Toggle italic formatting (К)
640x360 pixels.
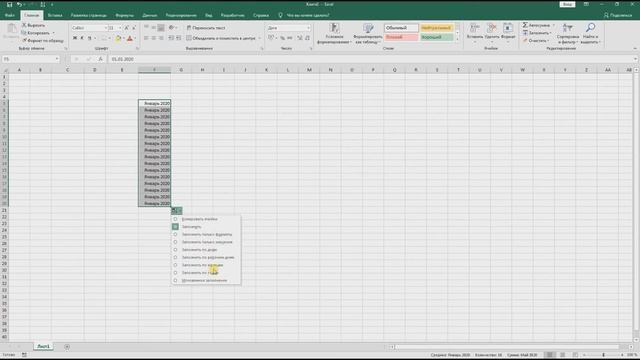[82, 38]
